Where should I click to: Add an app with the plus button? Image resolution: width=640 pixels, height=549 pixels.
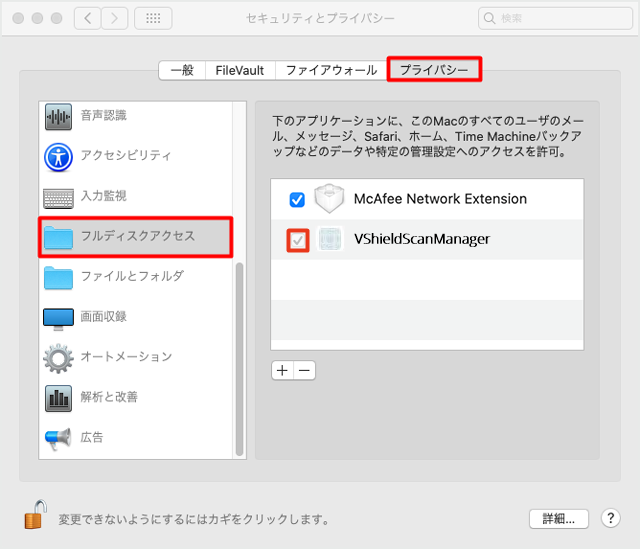tap(282, 370)
